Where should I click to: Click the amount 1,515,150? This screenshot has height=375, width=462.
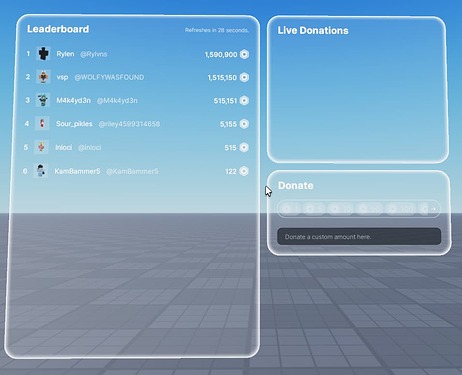point(222,78)
